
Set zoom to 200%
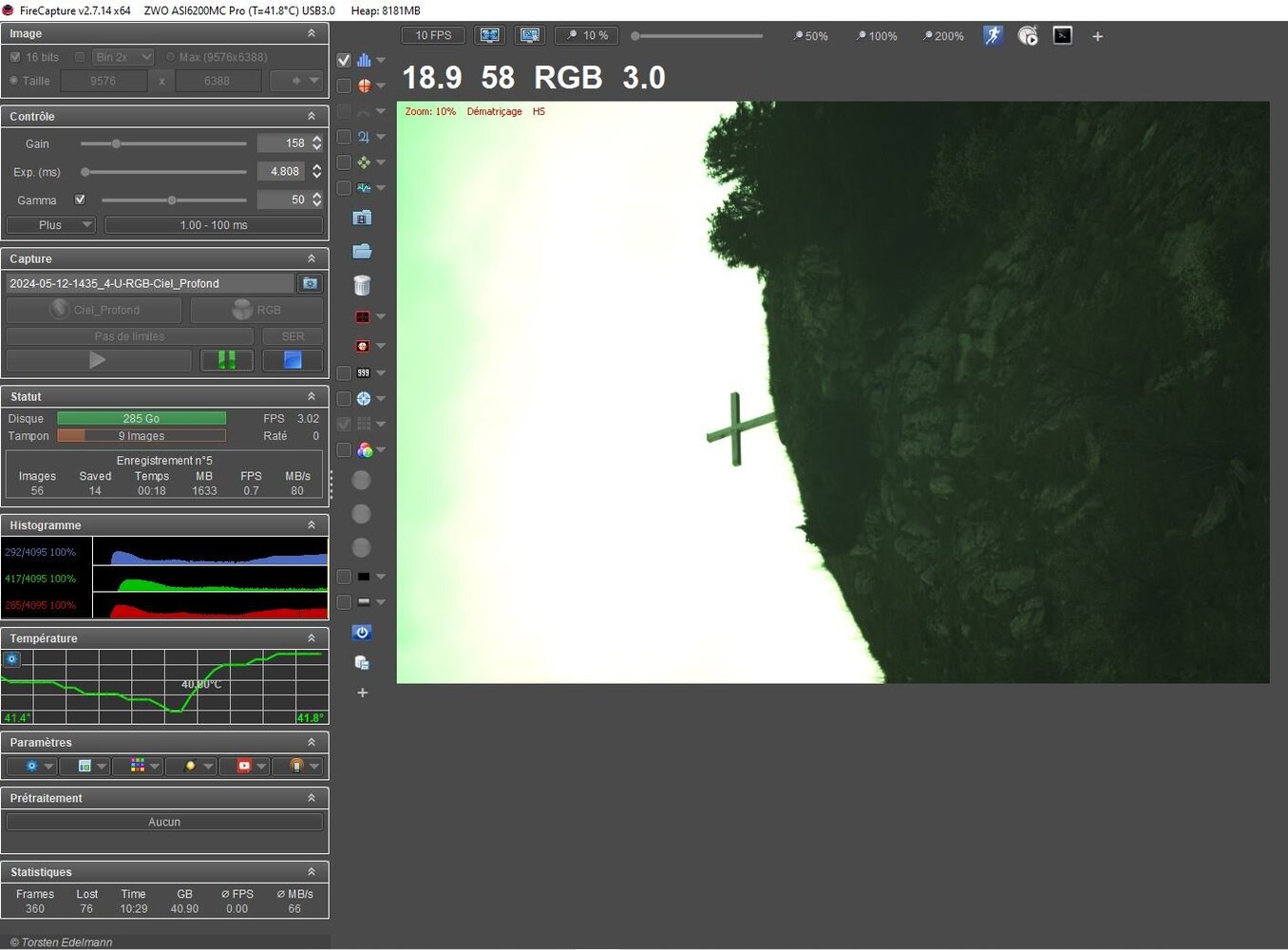942,36
